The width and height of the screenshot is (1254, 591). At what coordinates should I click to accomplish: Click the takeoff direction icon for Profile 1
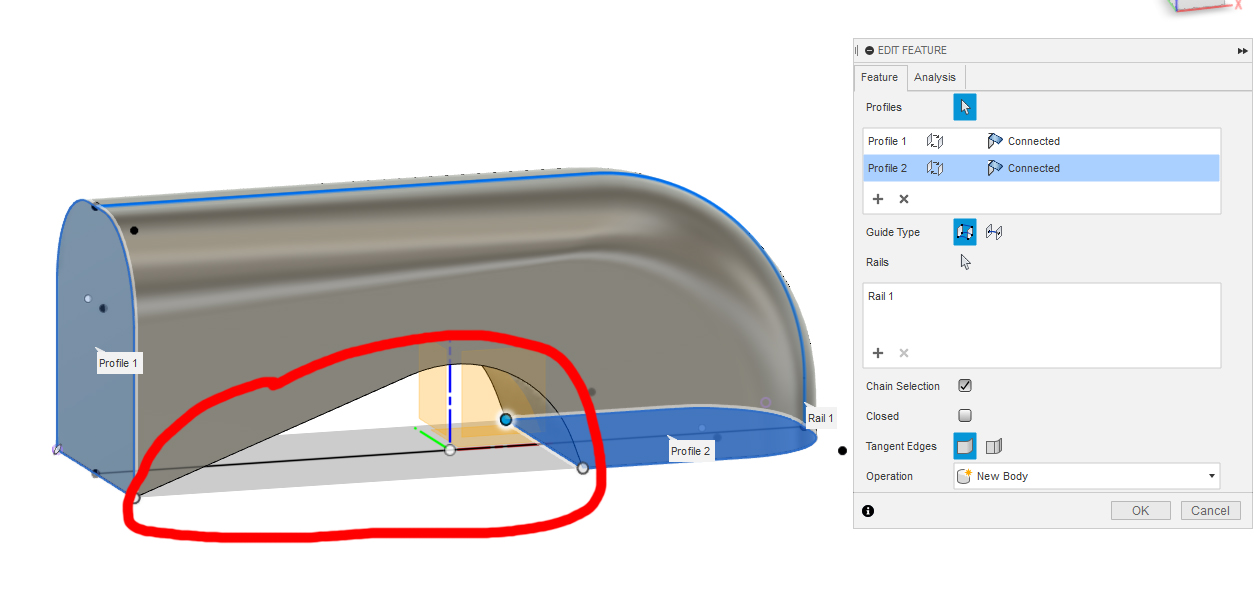tap(935, 140)
